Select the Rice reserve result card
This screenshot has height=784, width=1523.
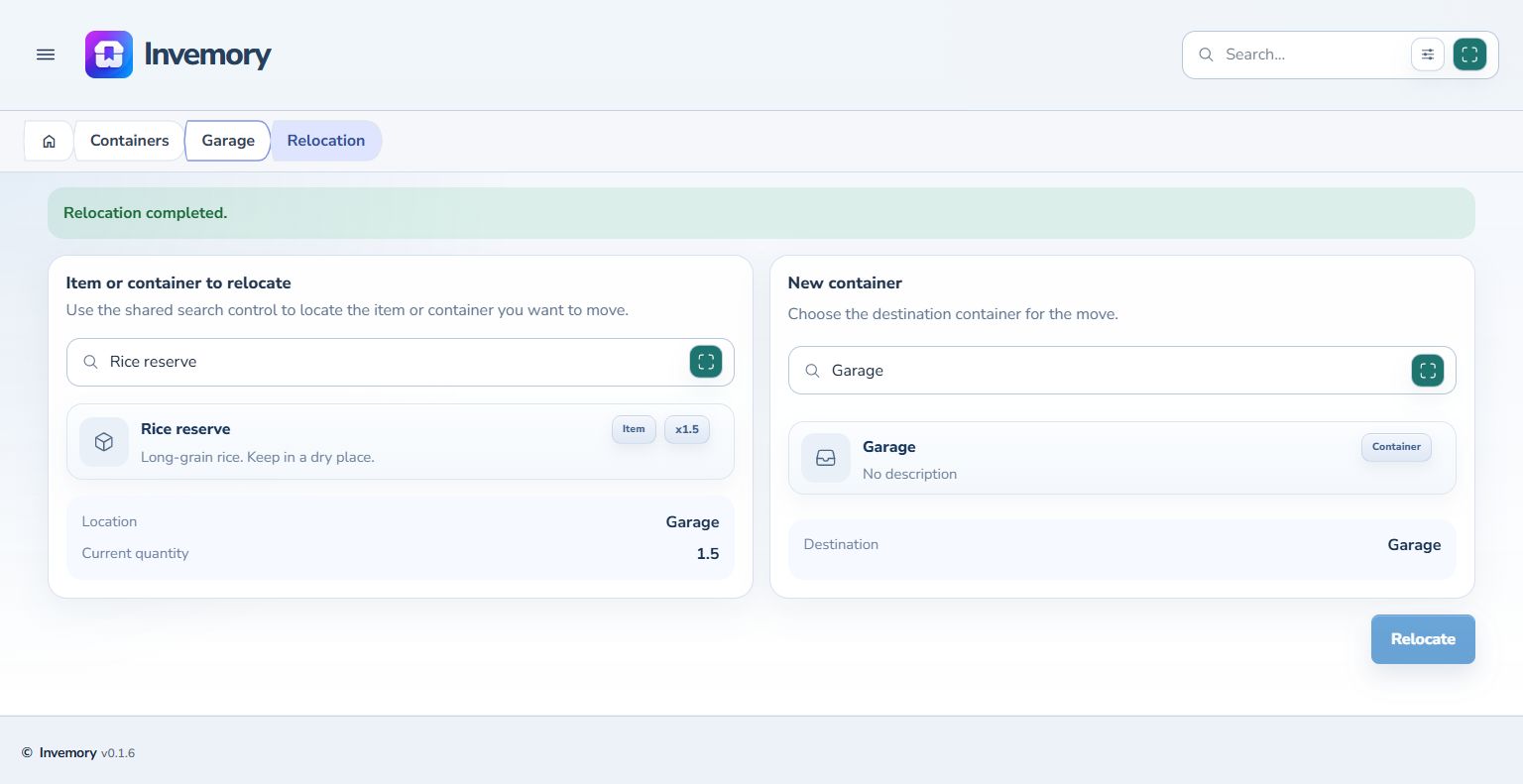pyautogui.click(x=401, y=442)
